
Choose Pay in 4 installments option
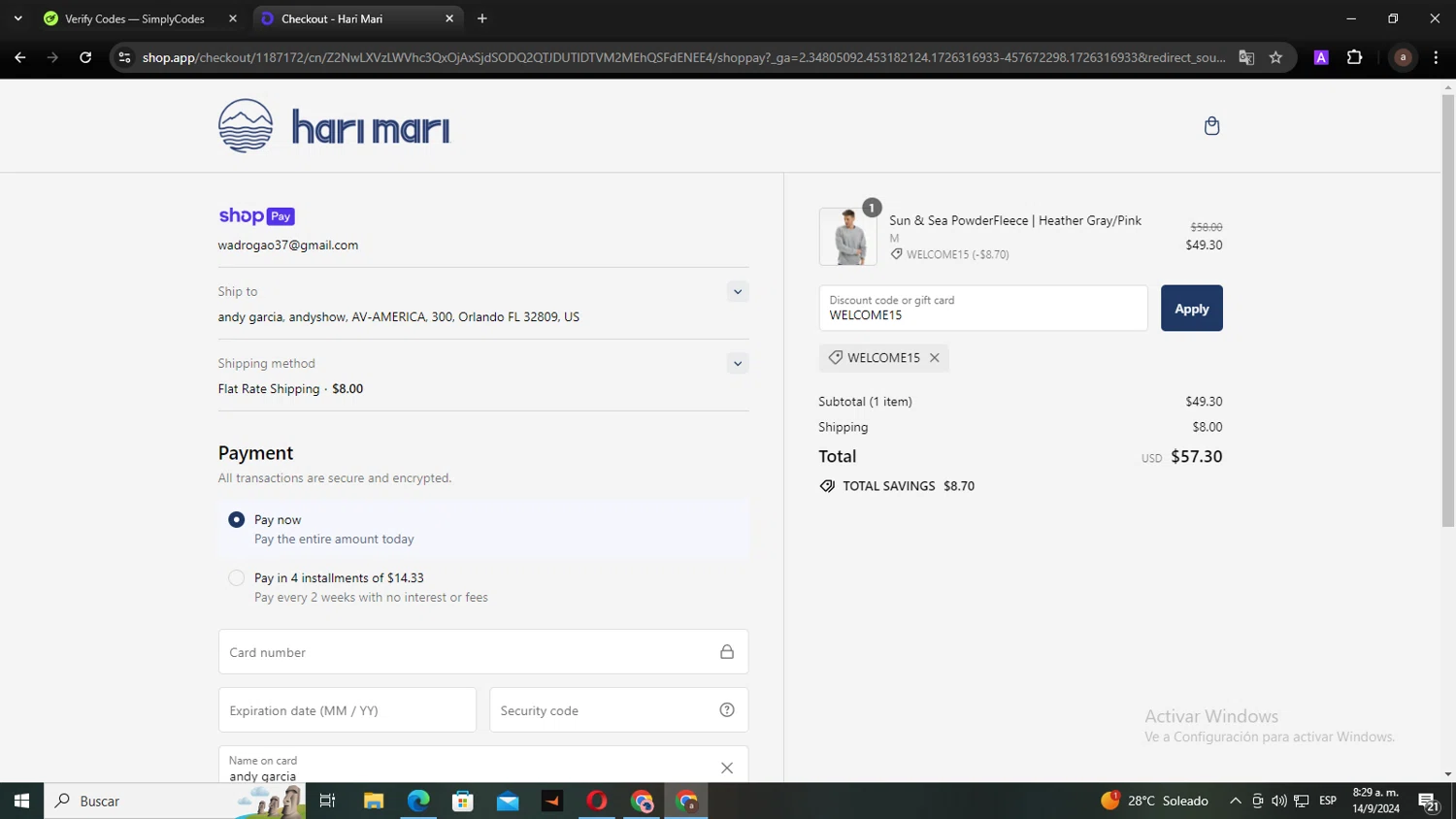[x=236, y=578]
